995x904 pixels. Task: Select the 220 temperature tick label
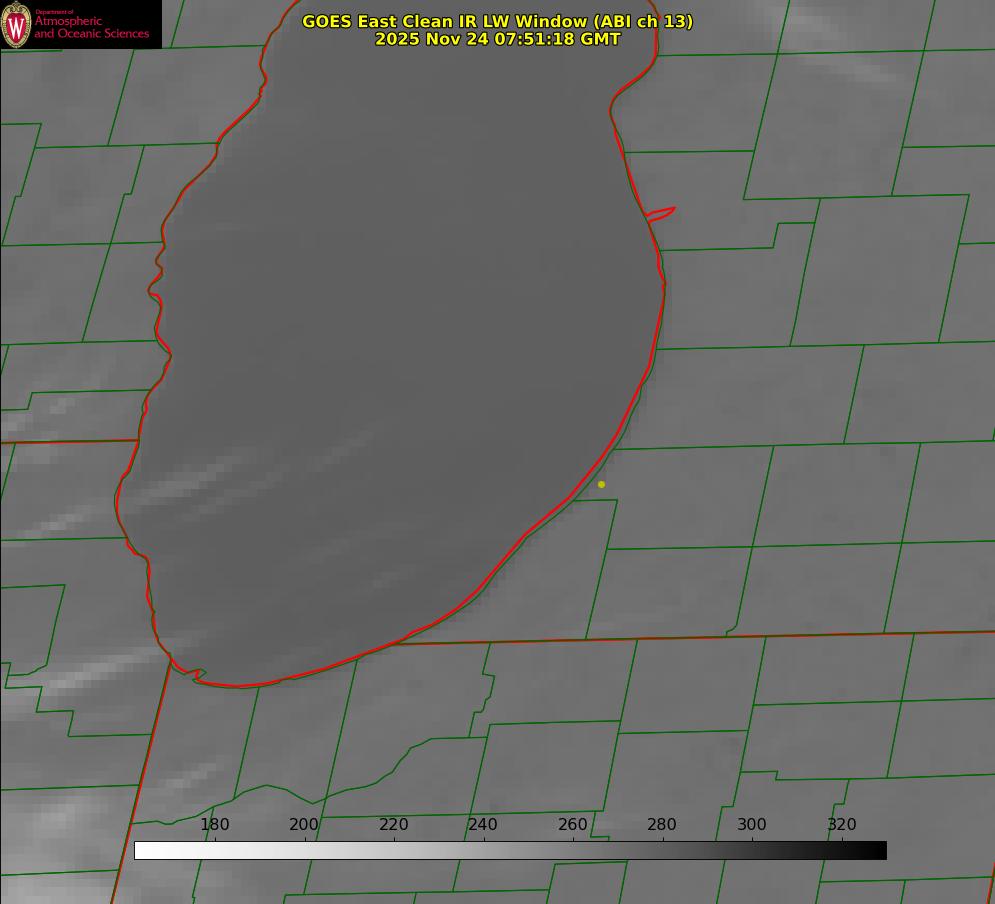(x=394, y=824)
